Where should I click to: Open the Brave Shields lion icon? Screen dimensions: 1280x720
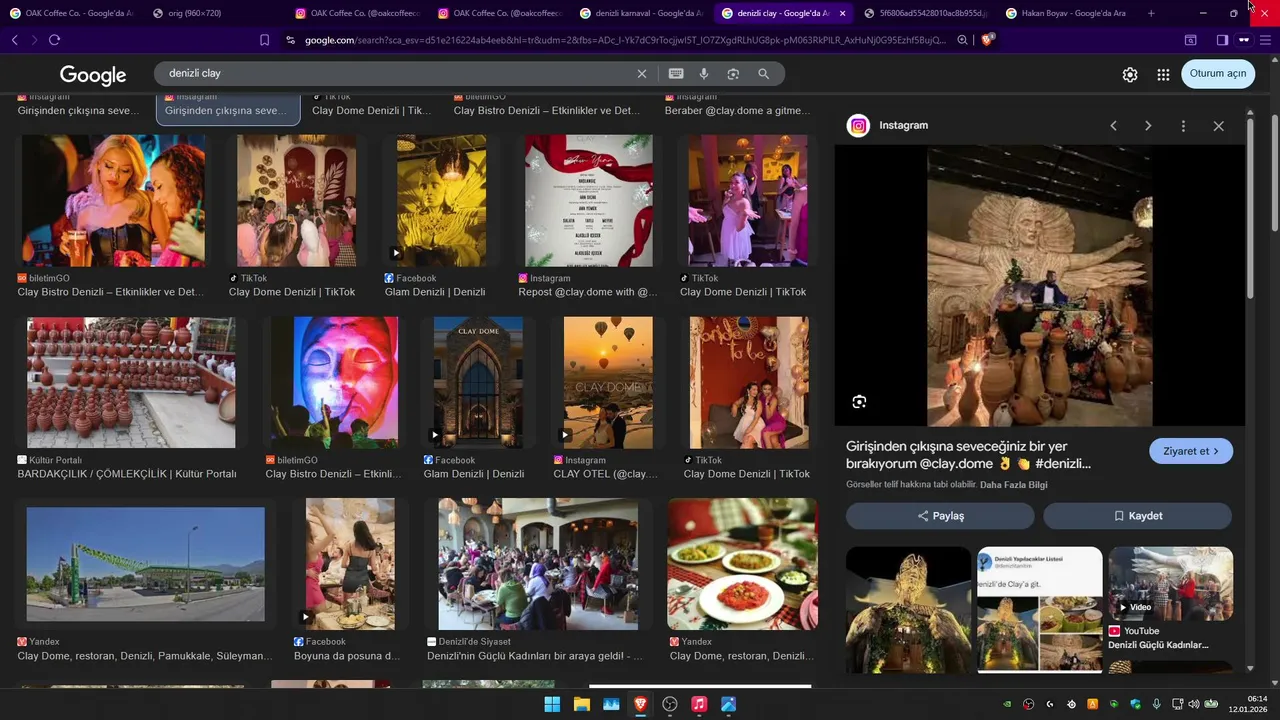pos(988,40)
